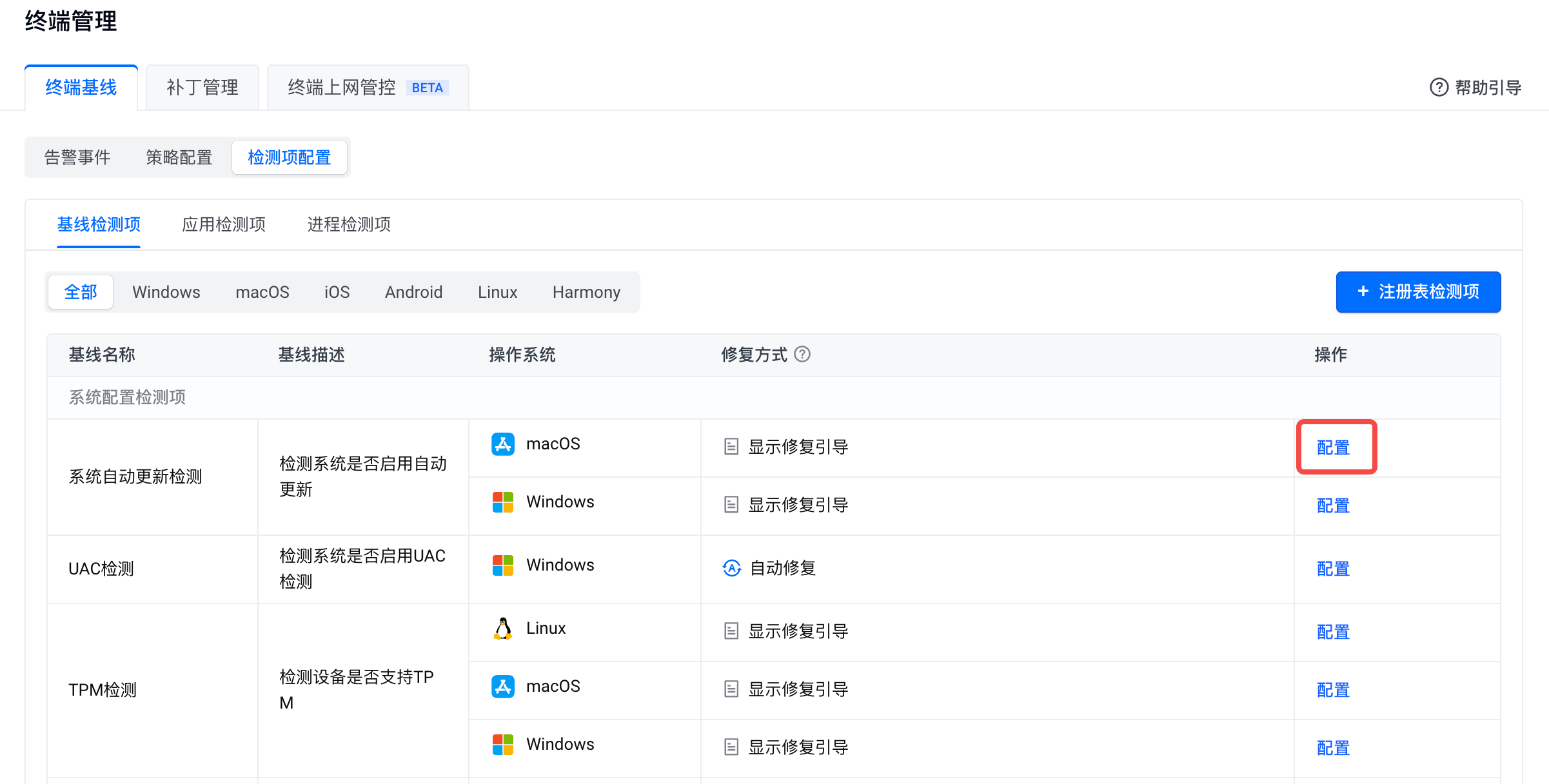Filter the list by iOS

pos(337,292)
